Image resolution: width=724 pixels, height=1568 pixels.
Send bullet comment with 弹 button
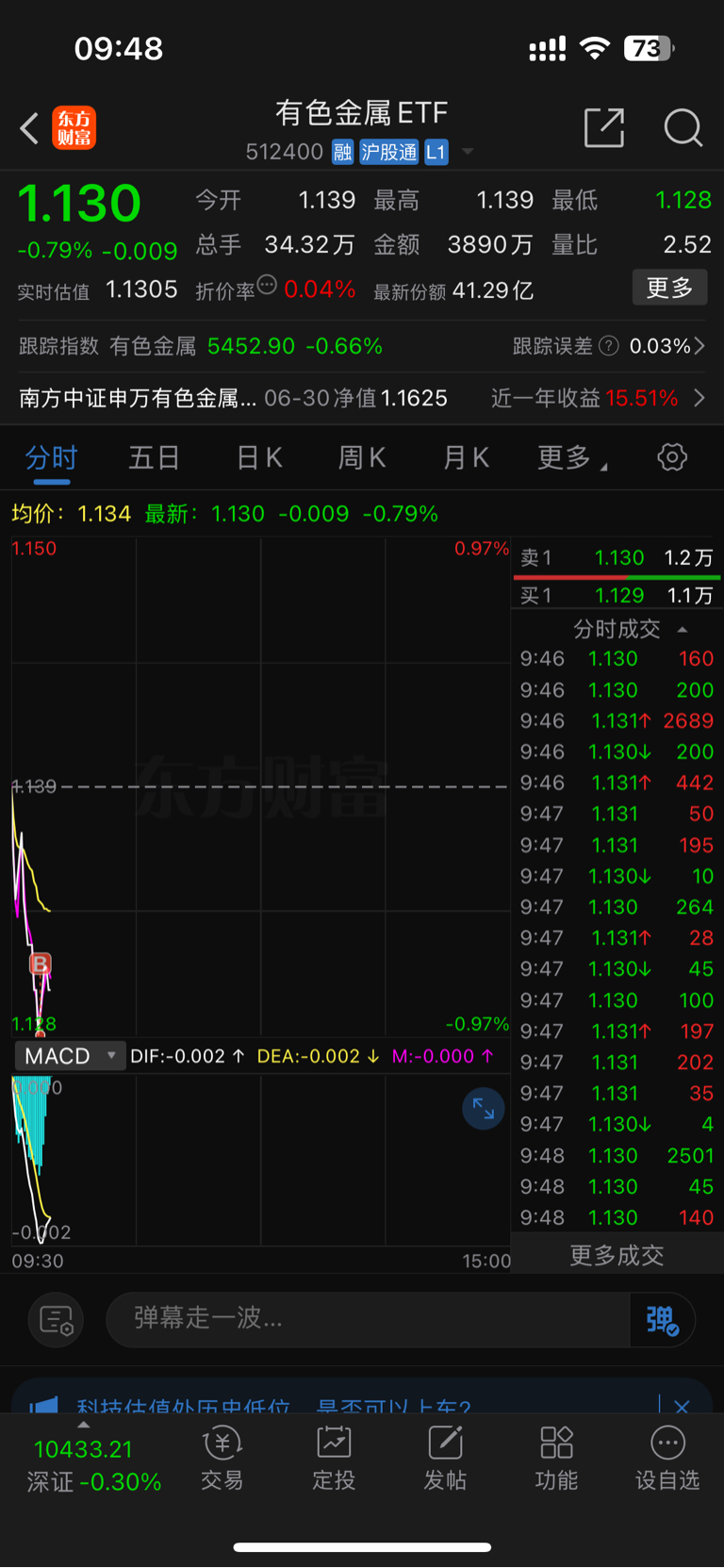[x=663, y=1320]
